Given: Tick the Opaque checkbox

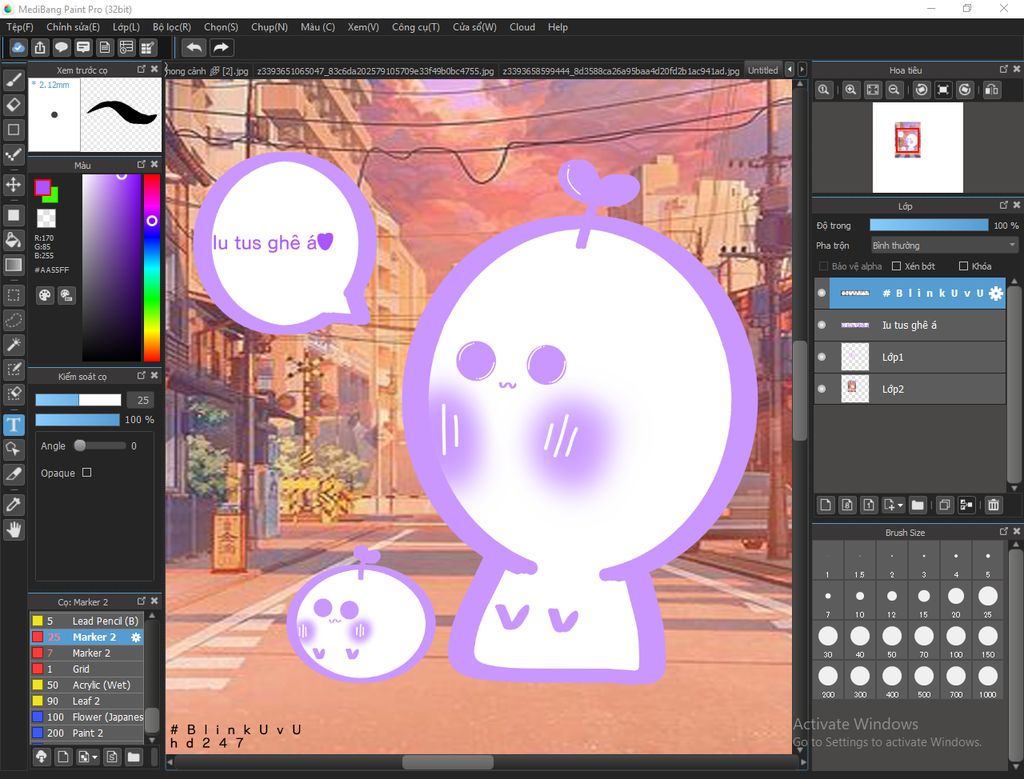Looking at the screenshot, I should click(x=87, y=473).
